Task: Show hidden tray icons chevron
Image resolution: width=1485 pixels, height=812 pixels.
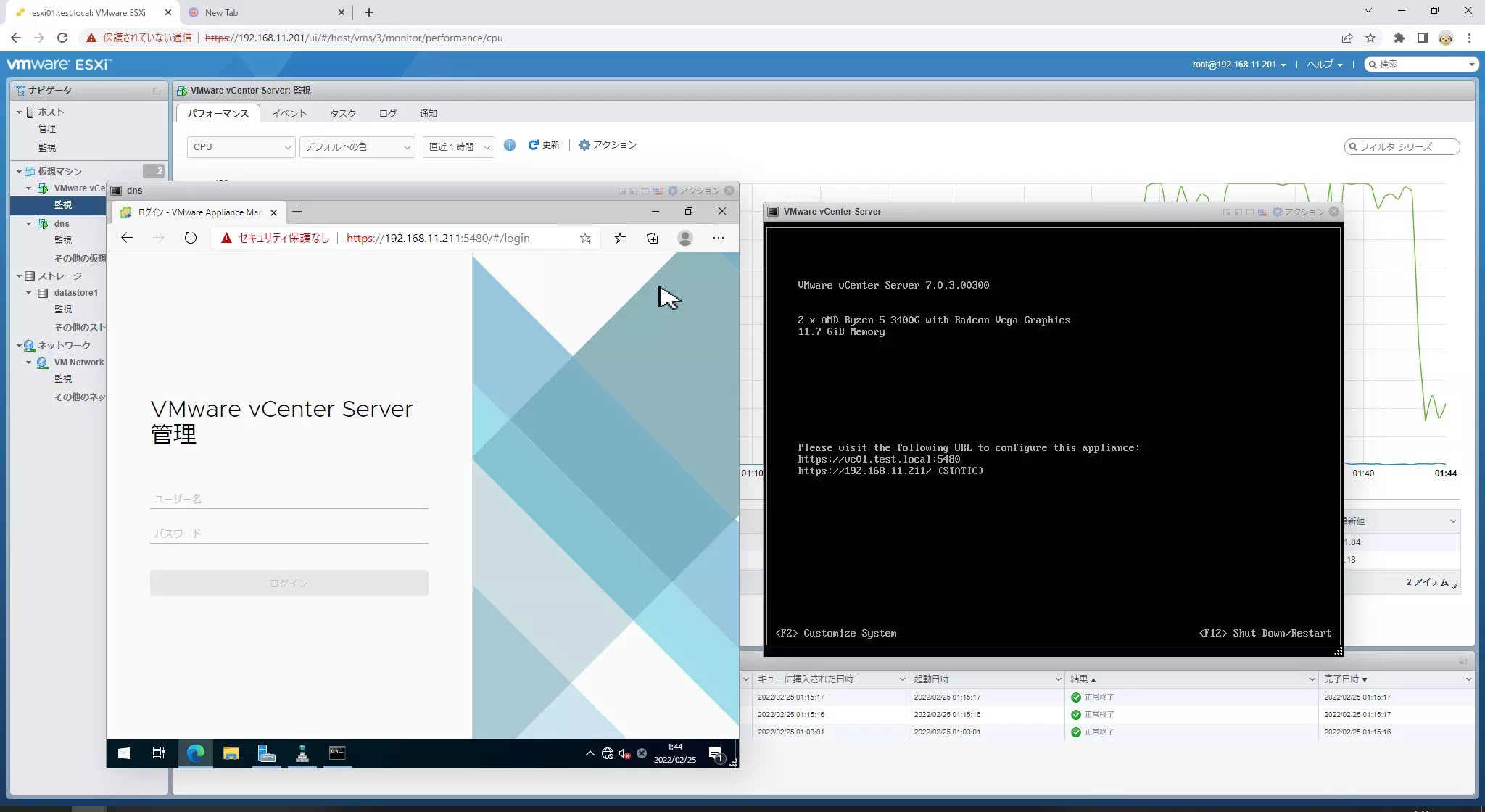Action: (590, 753)
